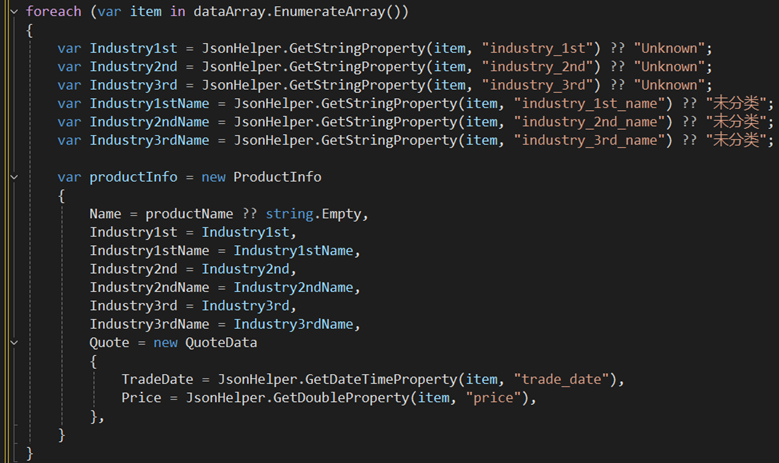Click the item variable in the foreach header
The height and width of the screenshot is (463, 779).
pos(145,11)
